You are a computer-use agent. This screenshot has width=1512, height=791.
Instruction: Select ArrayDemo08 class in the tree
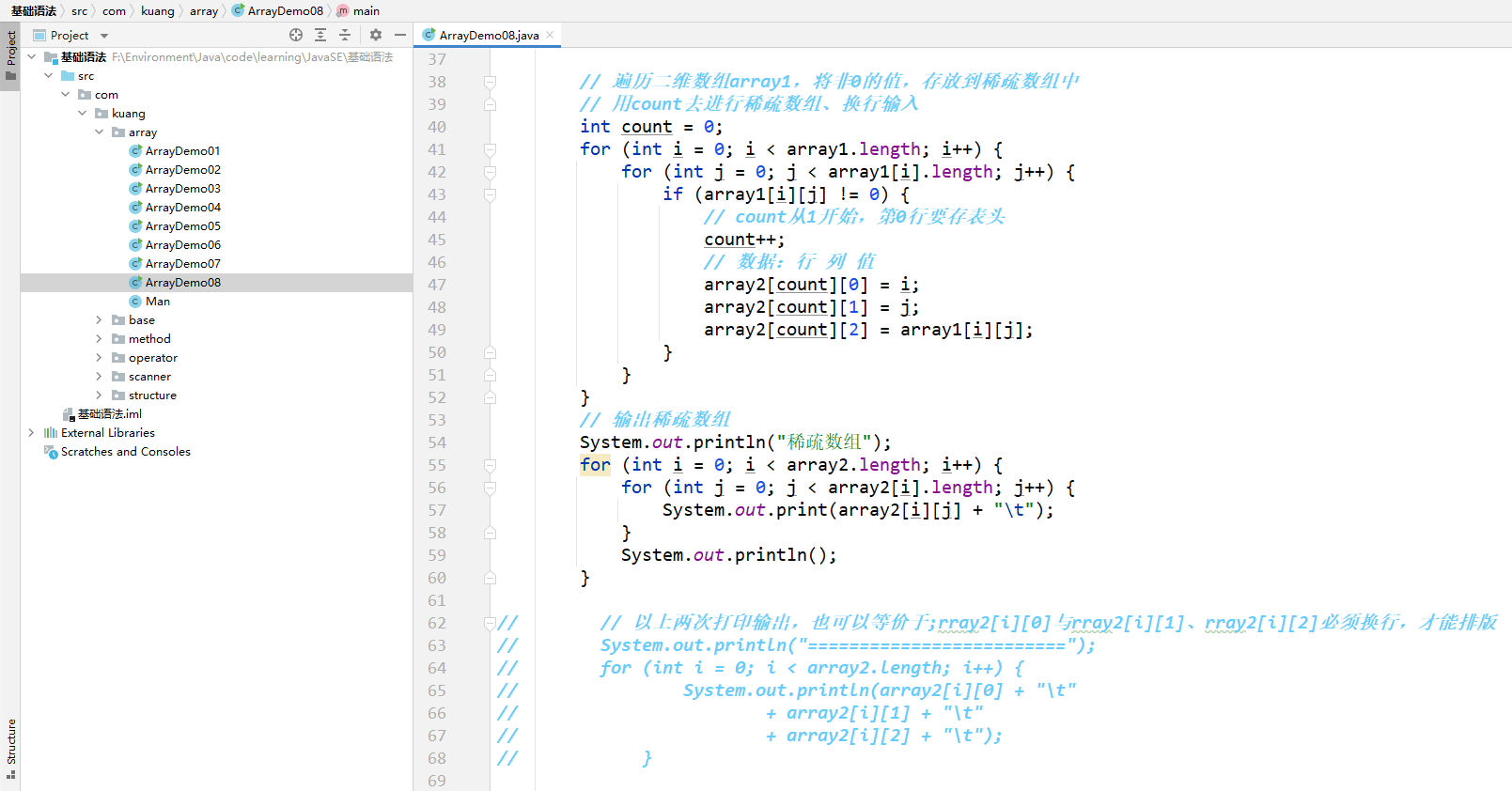[182, 283]
